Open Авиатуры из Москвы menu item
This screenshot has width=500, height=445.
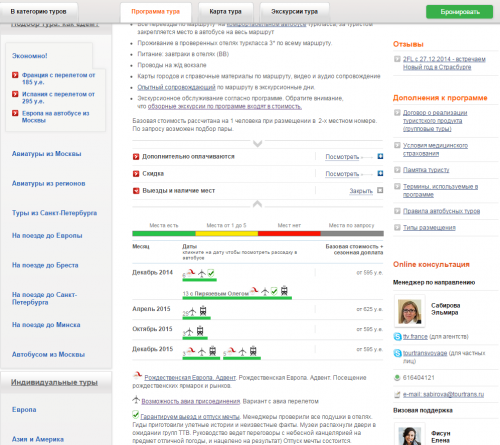(x=47, y=154)
